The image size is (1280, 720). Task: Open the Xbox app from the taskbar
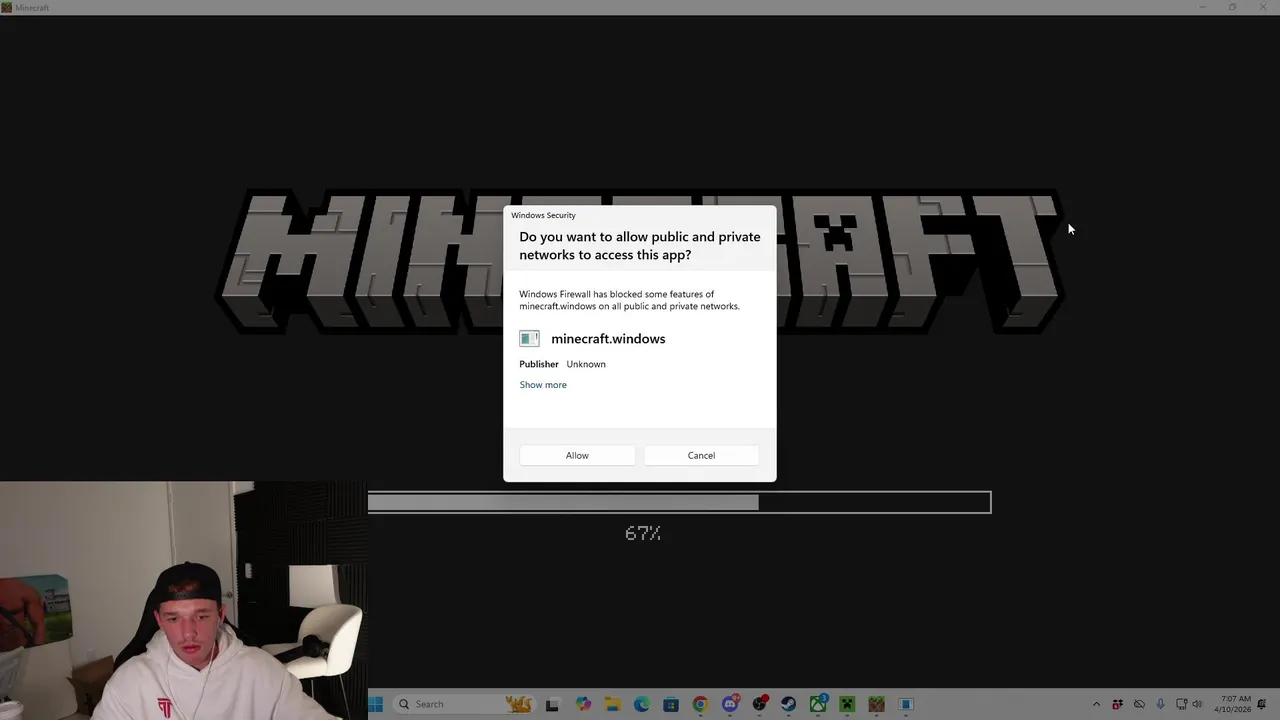pos(818,704)
